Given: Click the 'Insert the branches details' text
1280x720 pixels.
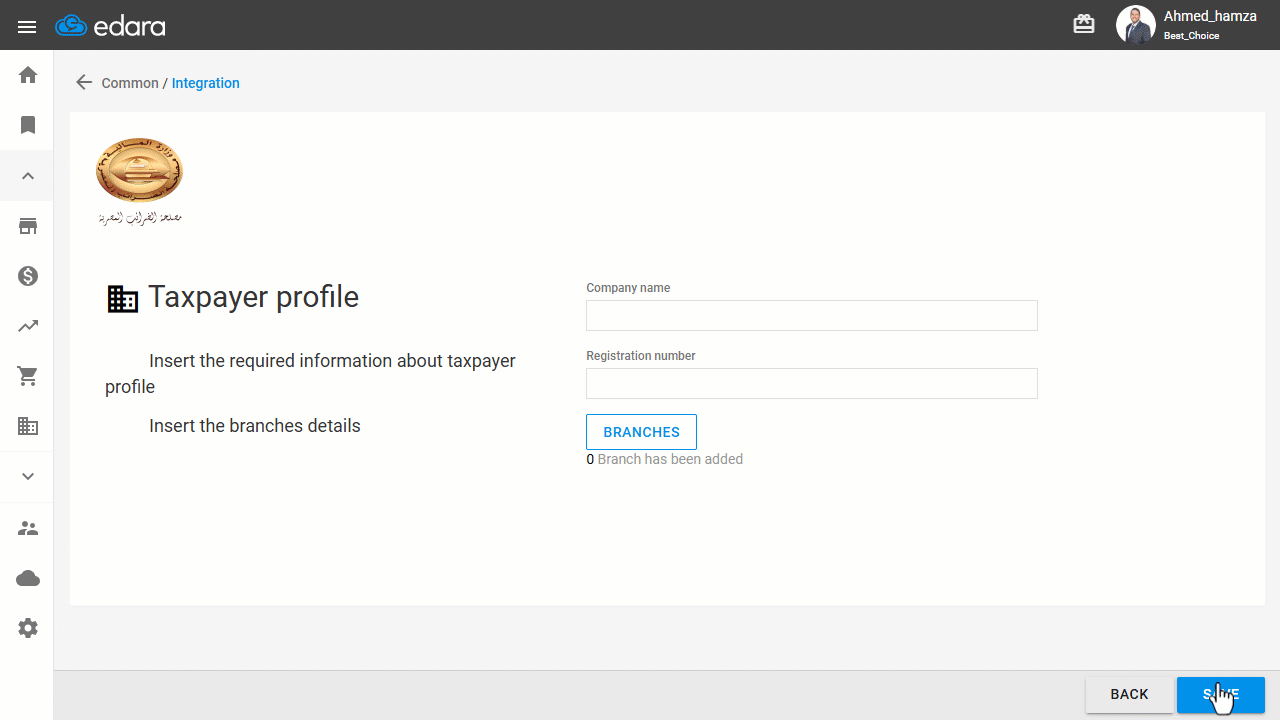Looking at the screenshot, I should pyautogui.click(x=255, y=426).
